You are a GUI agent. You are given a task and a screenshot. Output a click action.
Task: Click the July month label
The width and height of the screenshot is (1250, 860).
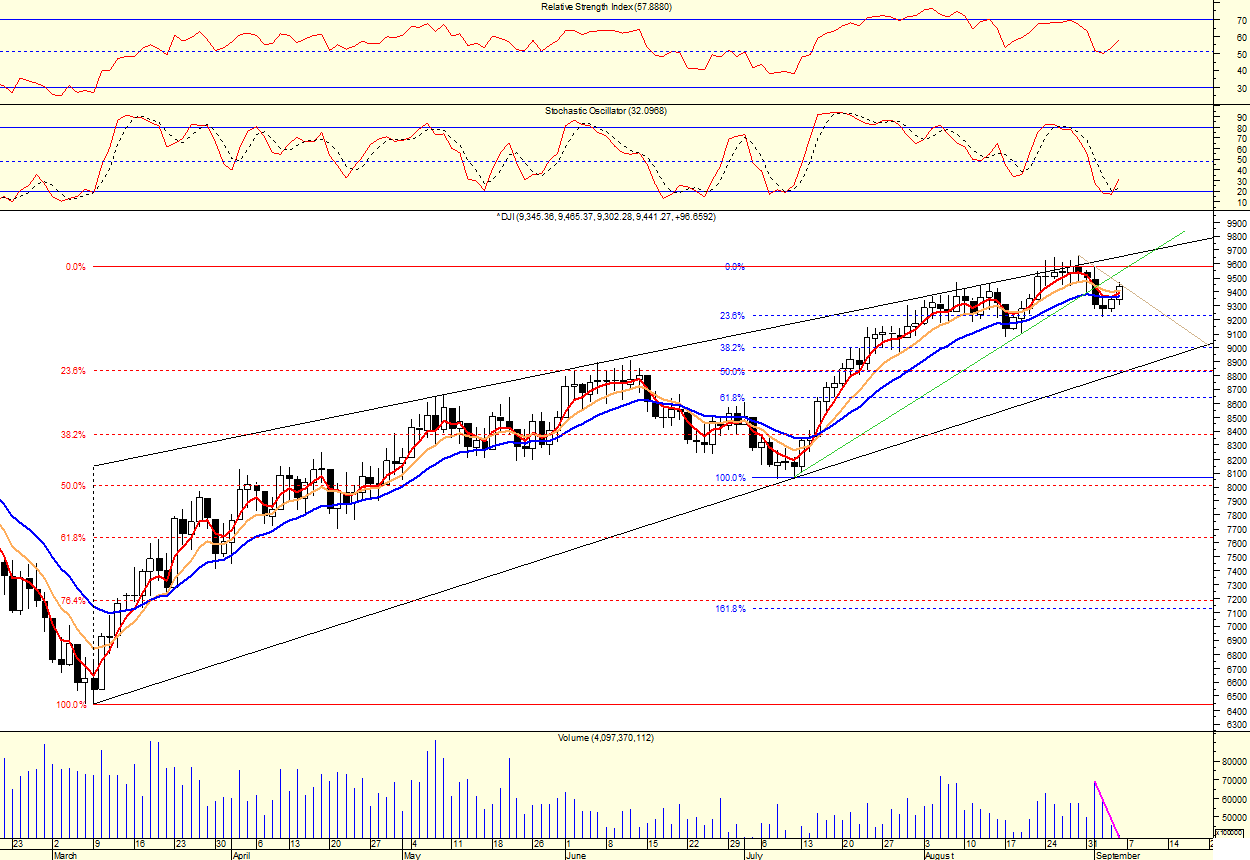tap(754, 855)
